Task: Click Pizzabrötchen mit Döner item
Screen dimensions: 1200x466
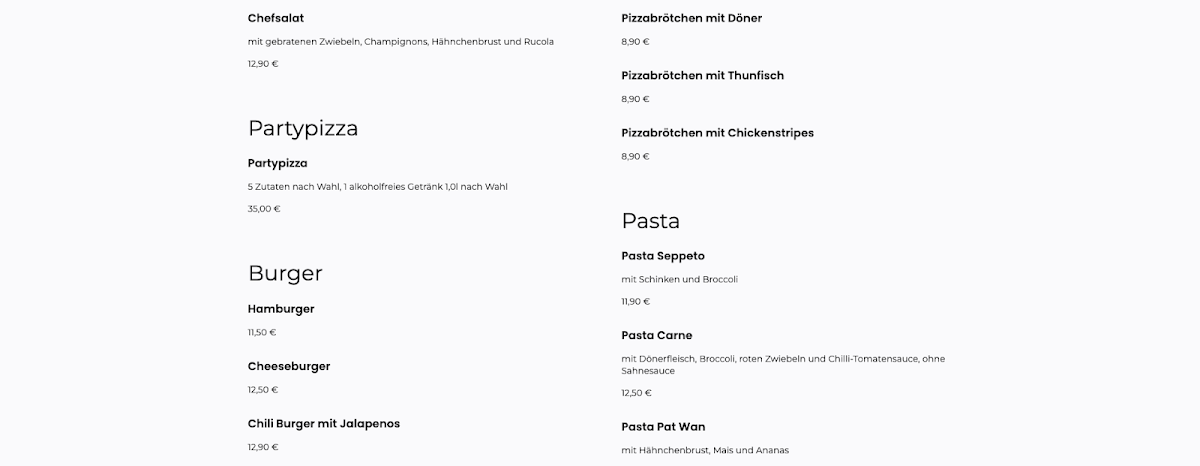Action: click(x=691, y=18)
